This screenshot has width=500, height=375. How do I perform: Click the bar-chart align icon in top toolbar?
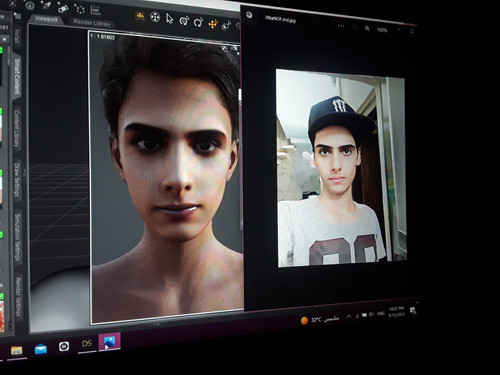96,10
